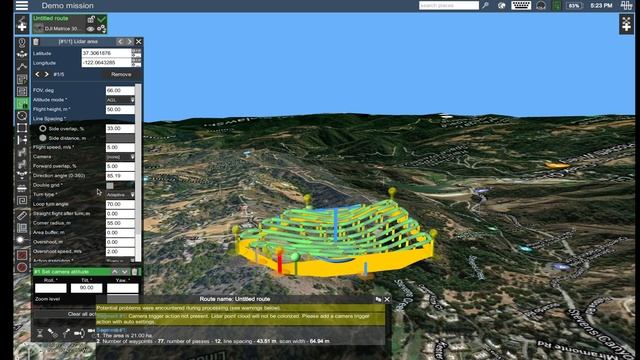Open the main hamburger menu
The height and width of the screenshot is (360, 640).
(22, 5)
